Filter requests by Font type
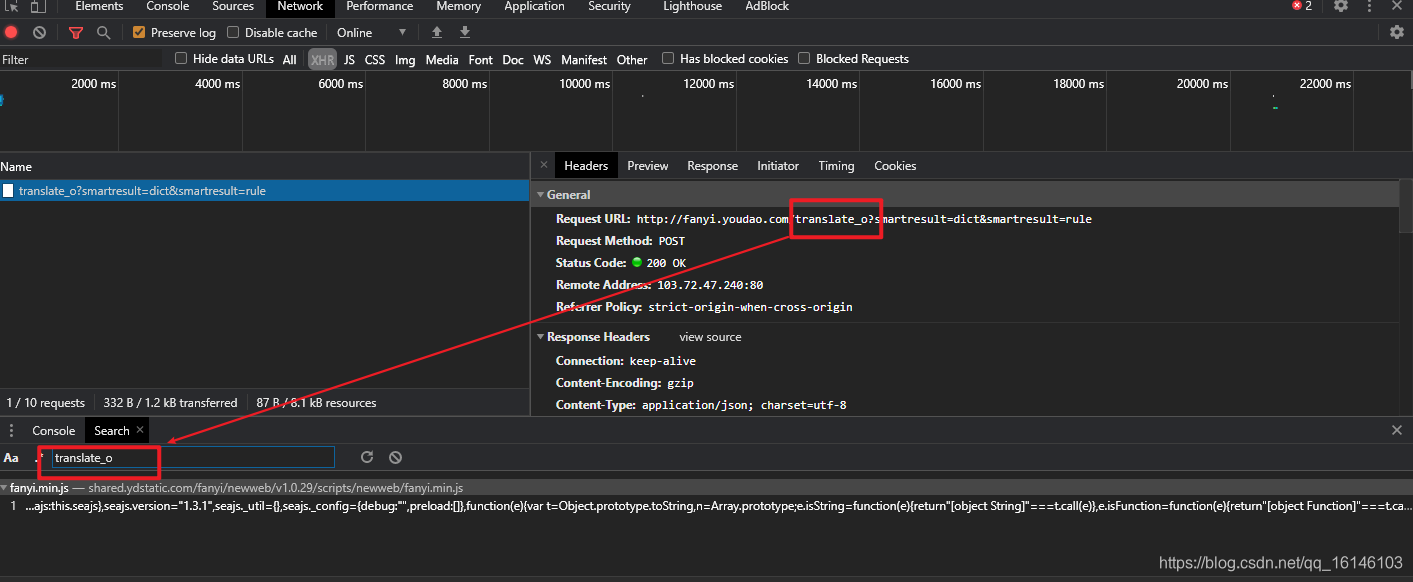This screenshot has width=1413, height=582. tap(481, 59)
